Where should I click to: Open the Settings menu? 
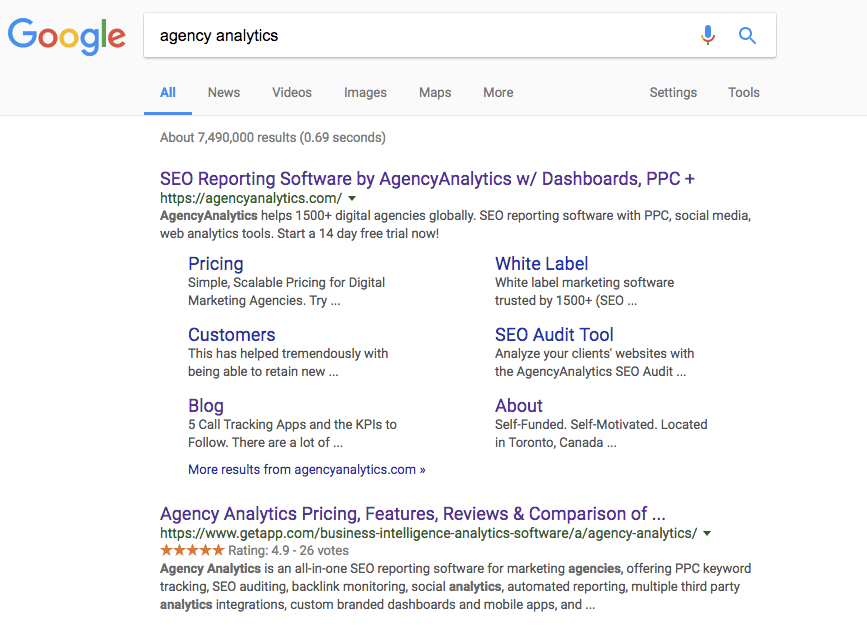click(673, 92)
